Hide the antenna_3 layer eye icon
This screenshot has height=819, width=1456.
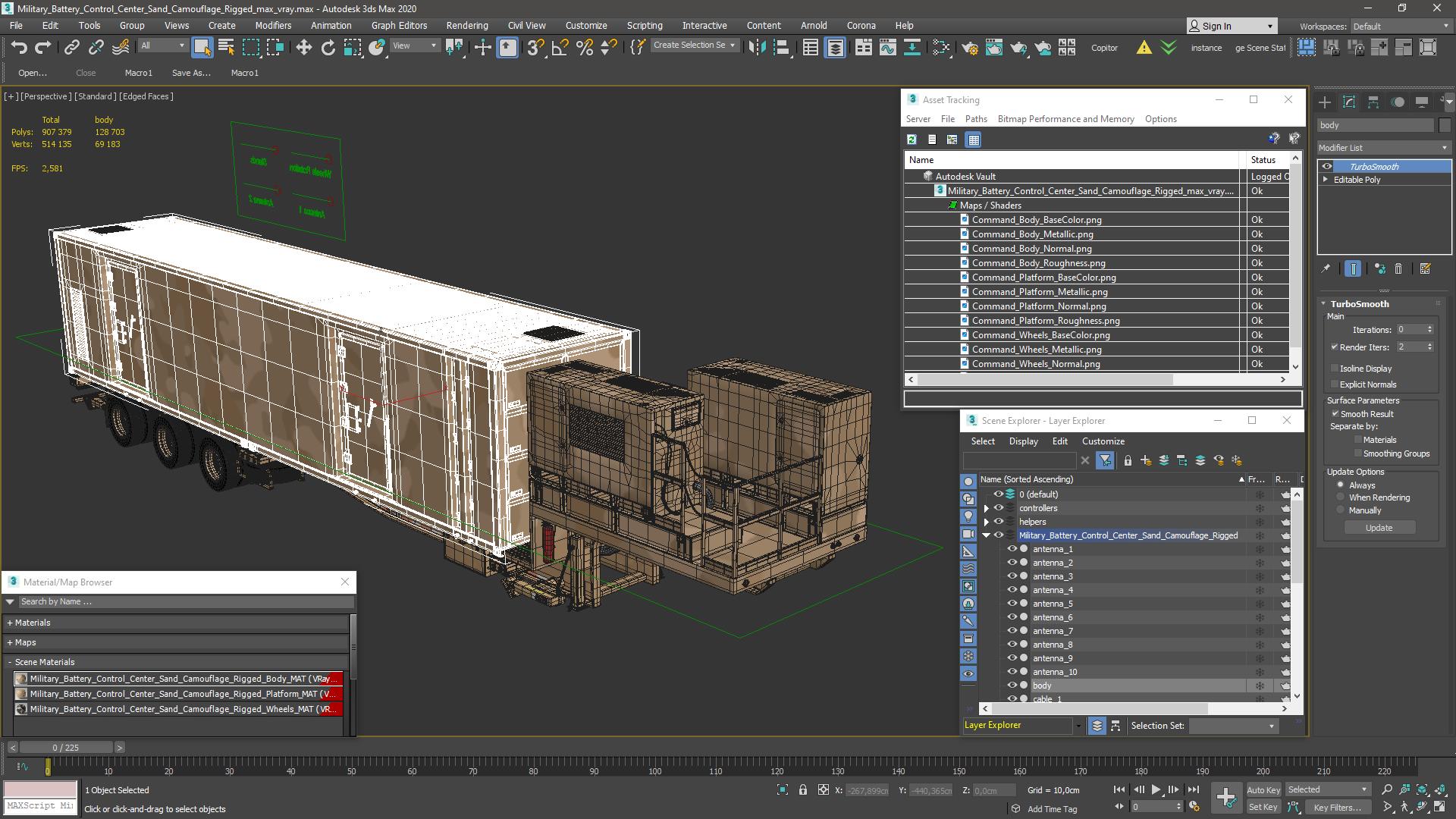pyautogui.click(x=1011, y=576)
